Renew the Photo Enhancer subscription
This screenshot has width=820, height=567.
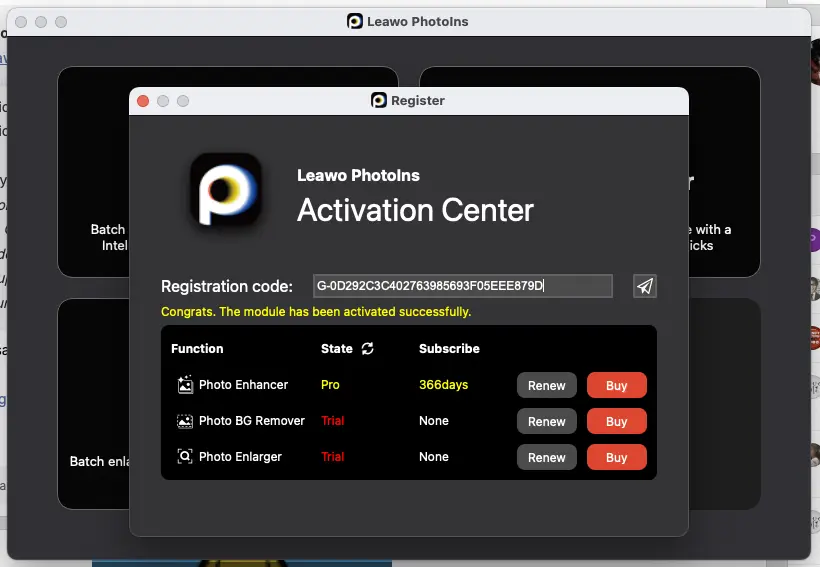pyautogui.click(x=546, y=385)
